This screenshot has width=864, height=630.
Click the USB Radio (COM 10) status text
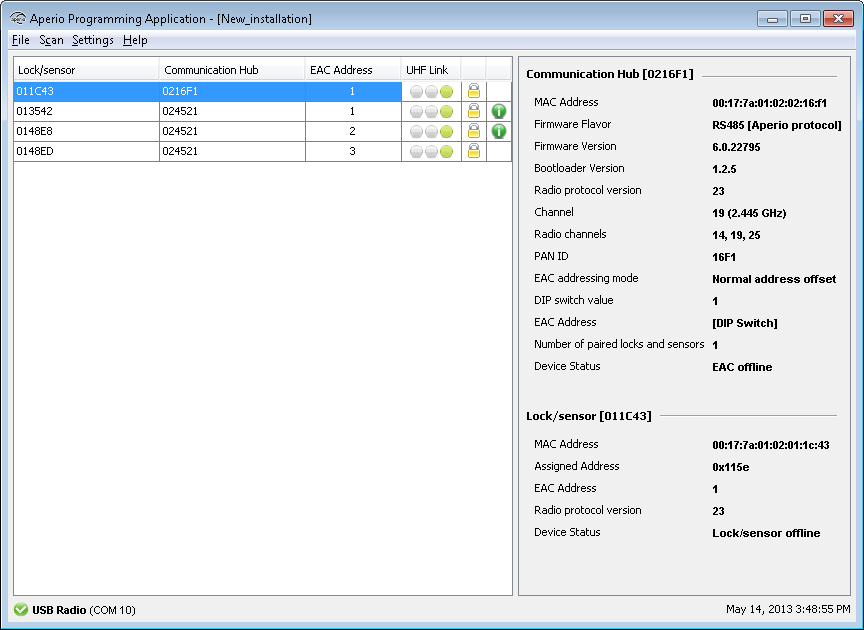[84, 610]
